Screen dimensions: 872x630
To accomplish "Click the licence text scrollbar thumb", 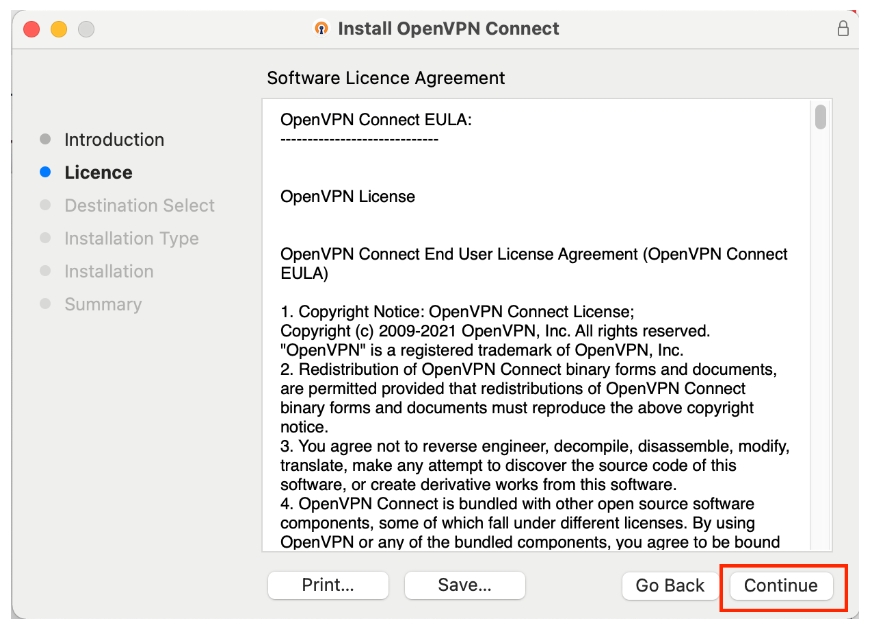I will pos(820,118).
